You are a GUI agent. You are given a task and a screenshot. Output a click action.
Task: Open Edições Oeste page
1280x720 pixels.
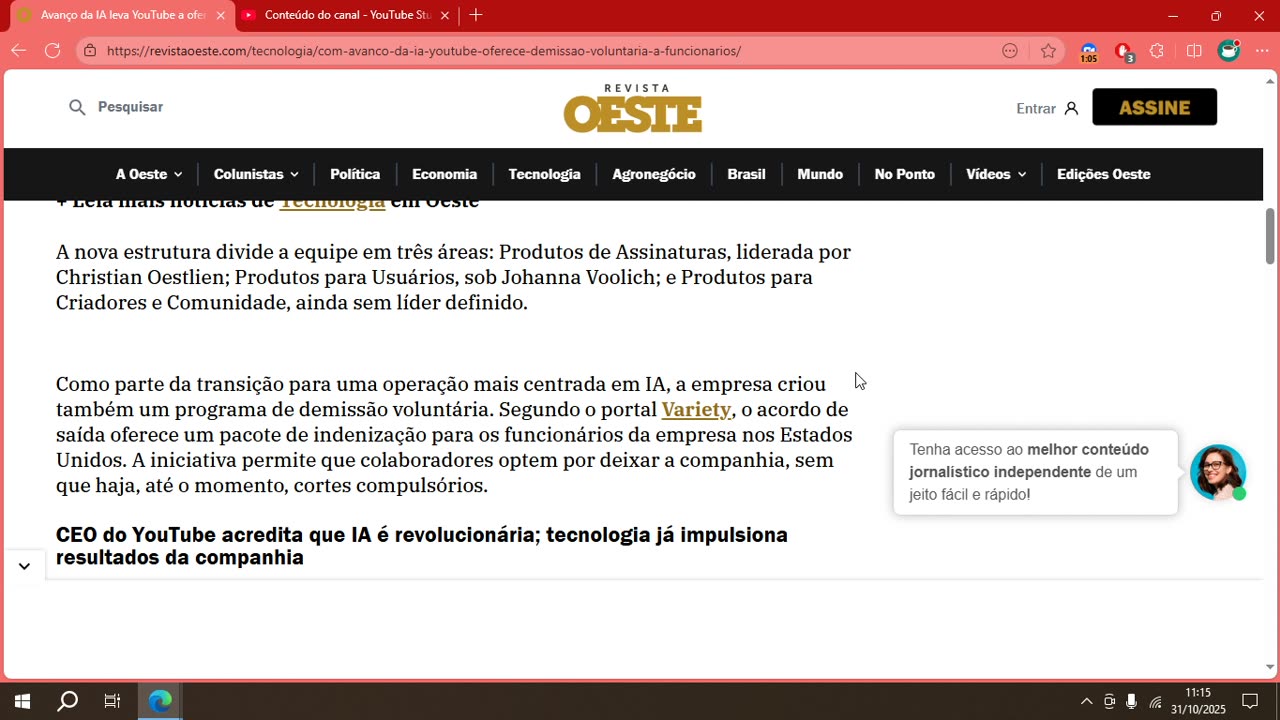coord(1103,174)
